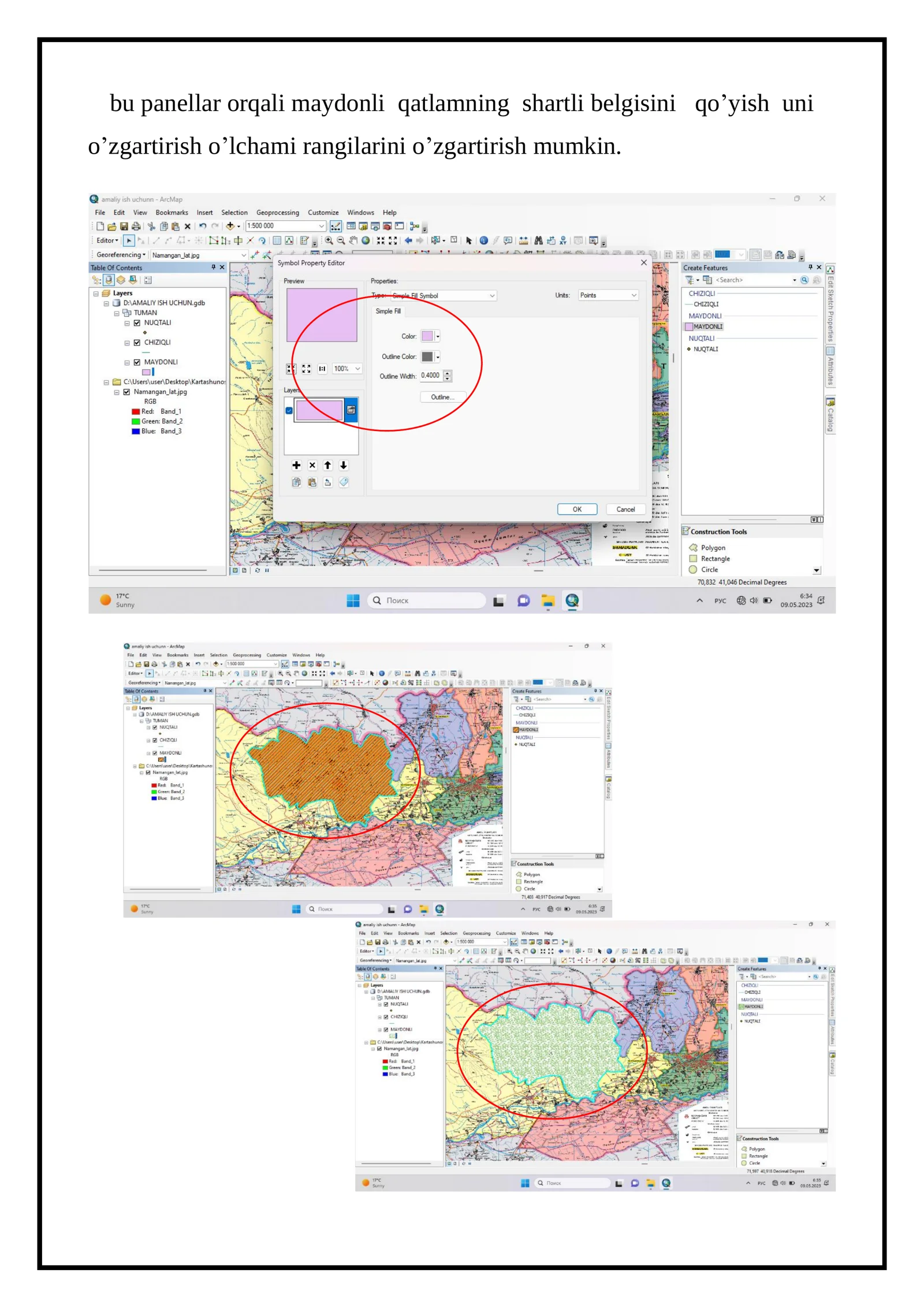
Task: Open Geoprocessing menu in first screenshot
Action: point(278,213)
